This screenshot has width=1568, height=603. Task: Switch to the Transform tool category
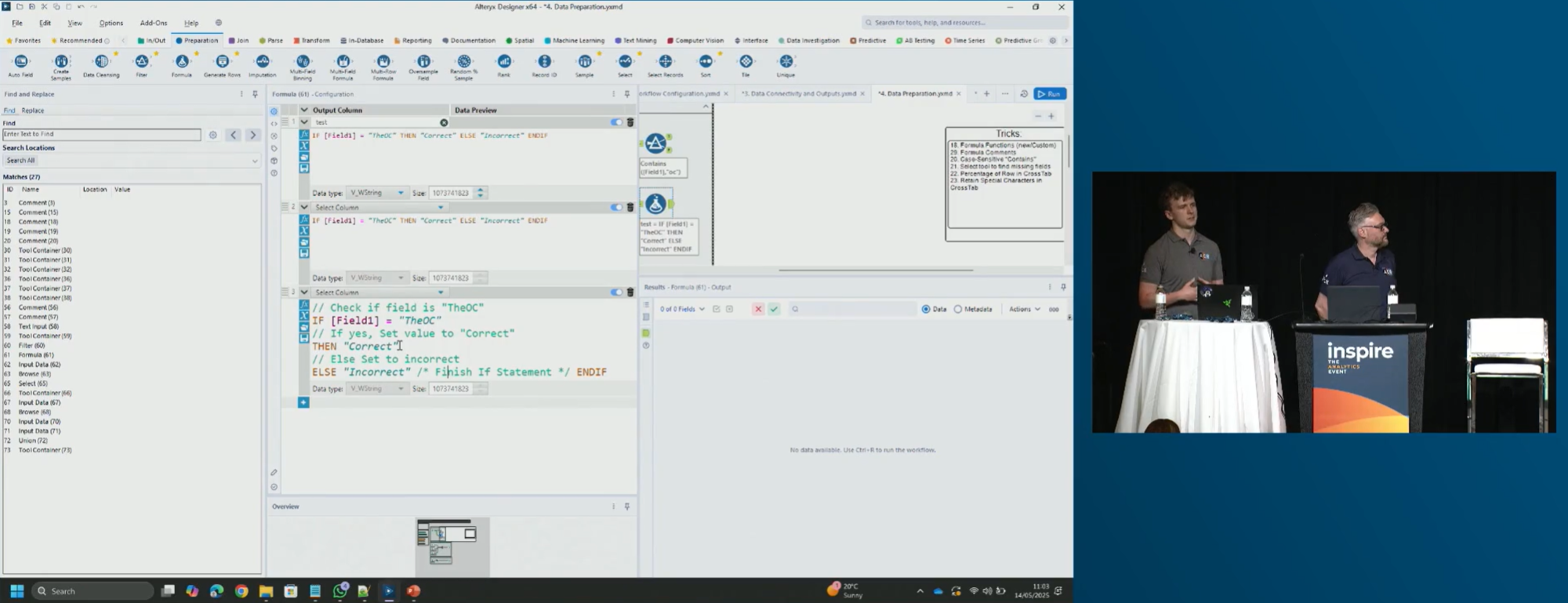312,41
